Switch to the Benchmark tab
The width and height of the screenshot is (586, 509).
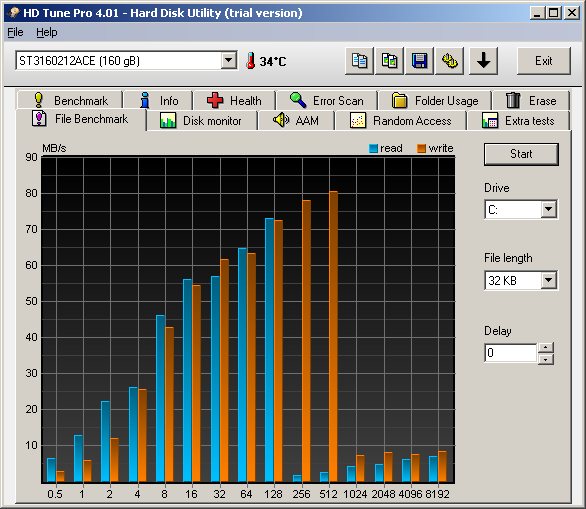[70, 100]
